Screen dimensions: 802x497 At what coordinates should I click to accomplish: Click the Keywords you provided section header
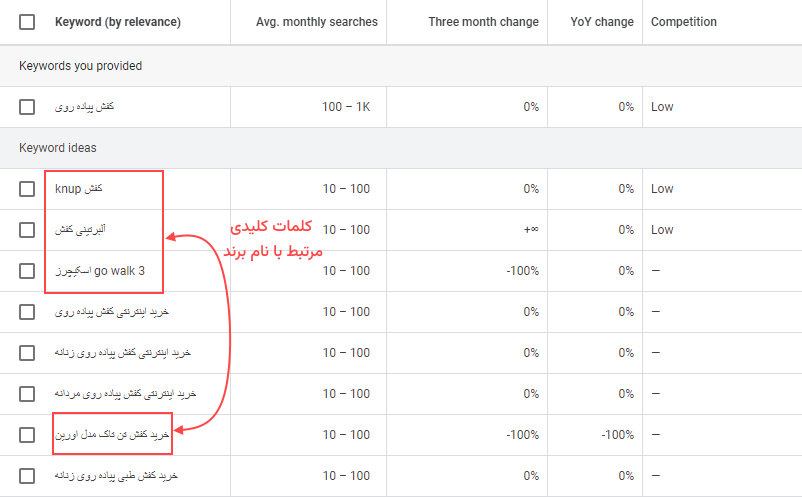pyautogui.click(x=80, y=66)
